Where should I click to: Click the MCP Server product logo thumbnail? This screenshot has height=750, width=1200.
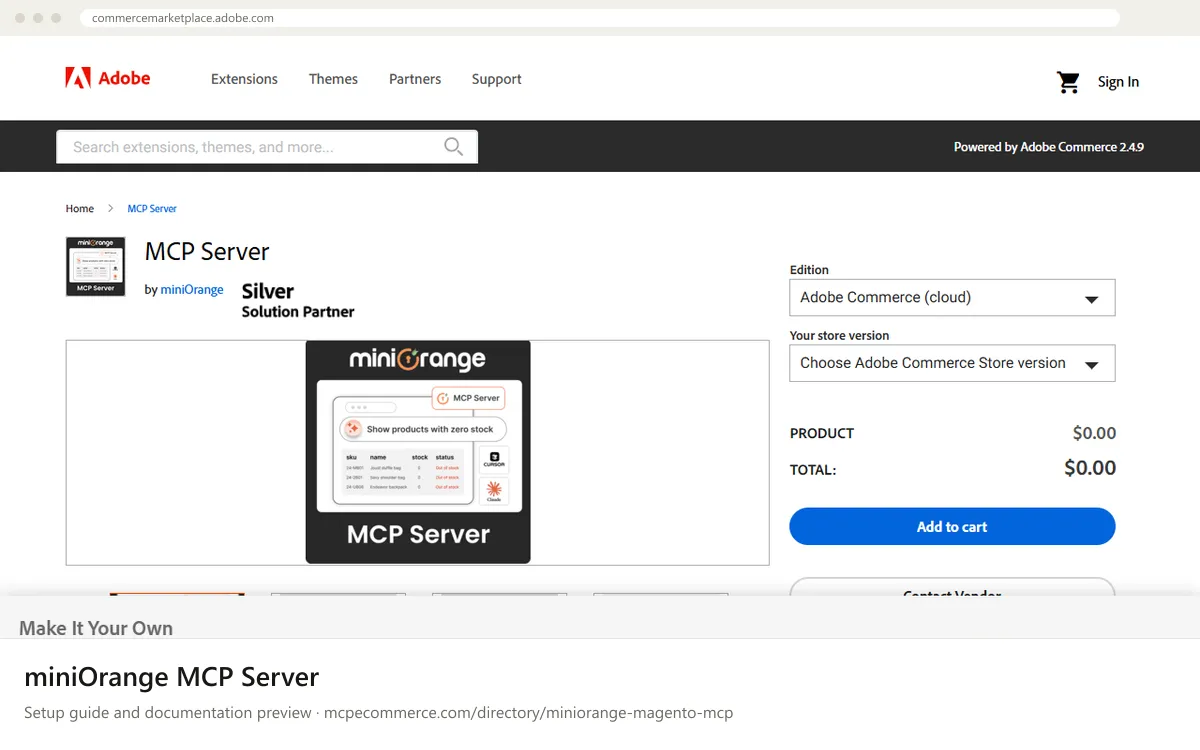point(96,267)
